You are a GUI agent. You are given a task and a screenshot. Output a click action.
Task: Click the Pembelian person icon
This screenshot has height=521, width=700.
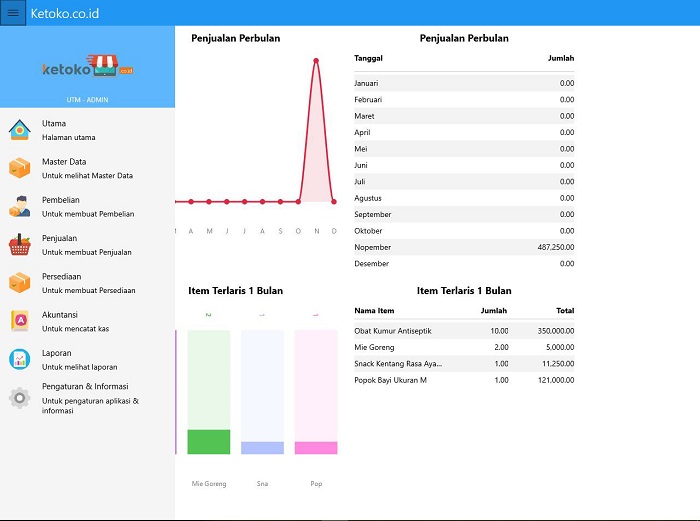pos(19,206)
